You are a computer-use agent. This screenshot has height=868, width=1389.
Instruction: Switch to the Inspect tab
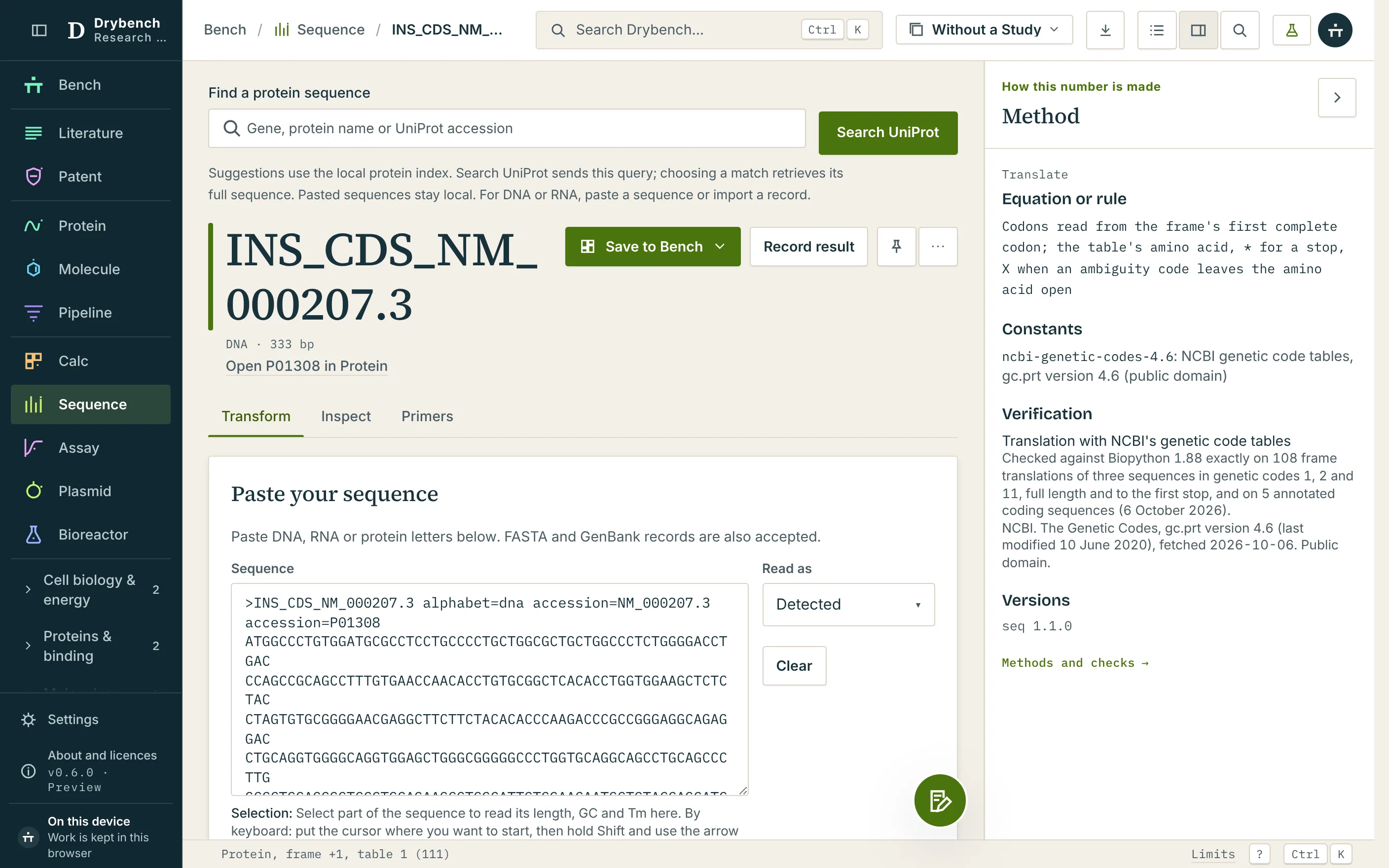click(346, 416)
